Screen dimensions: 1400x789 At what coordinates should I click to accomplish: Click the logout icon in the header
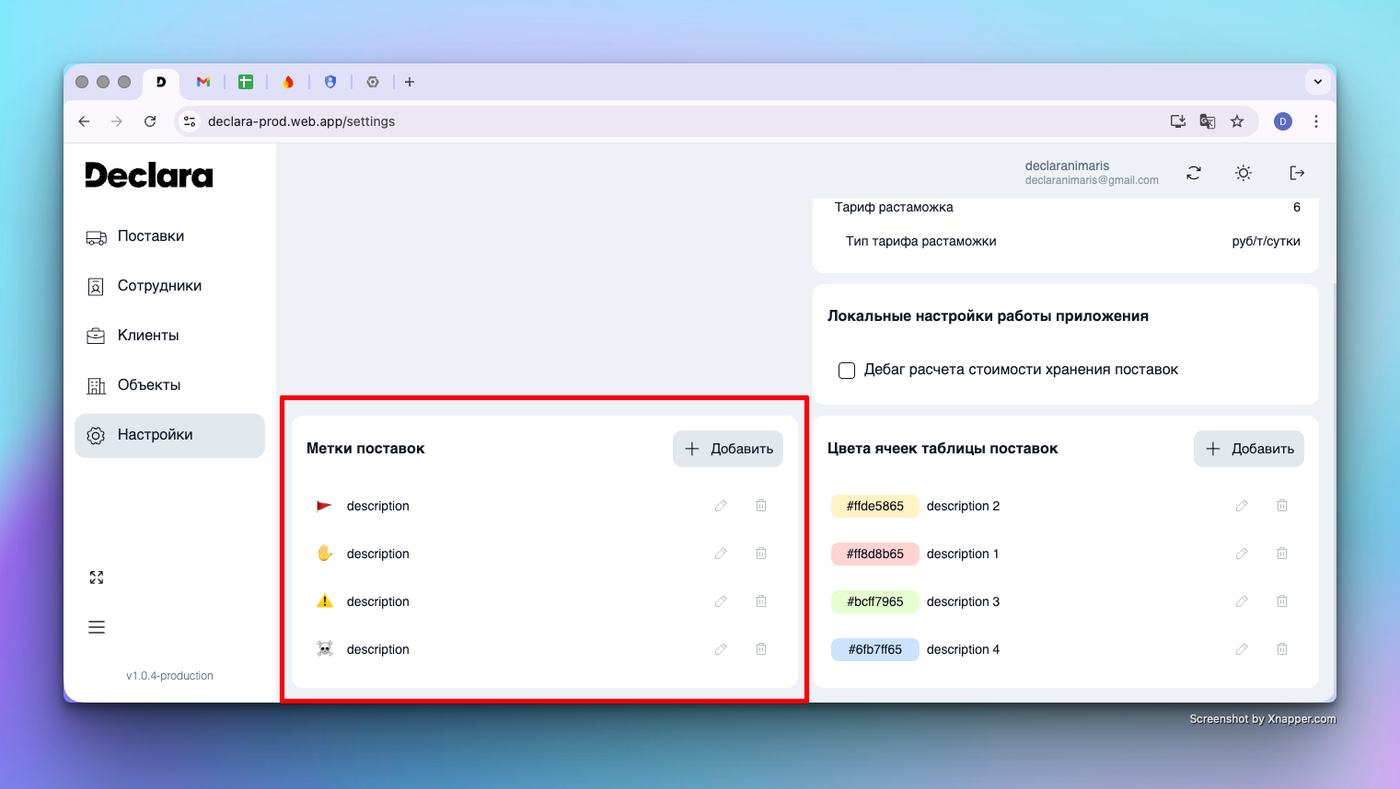[x=1297, y=173]
